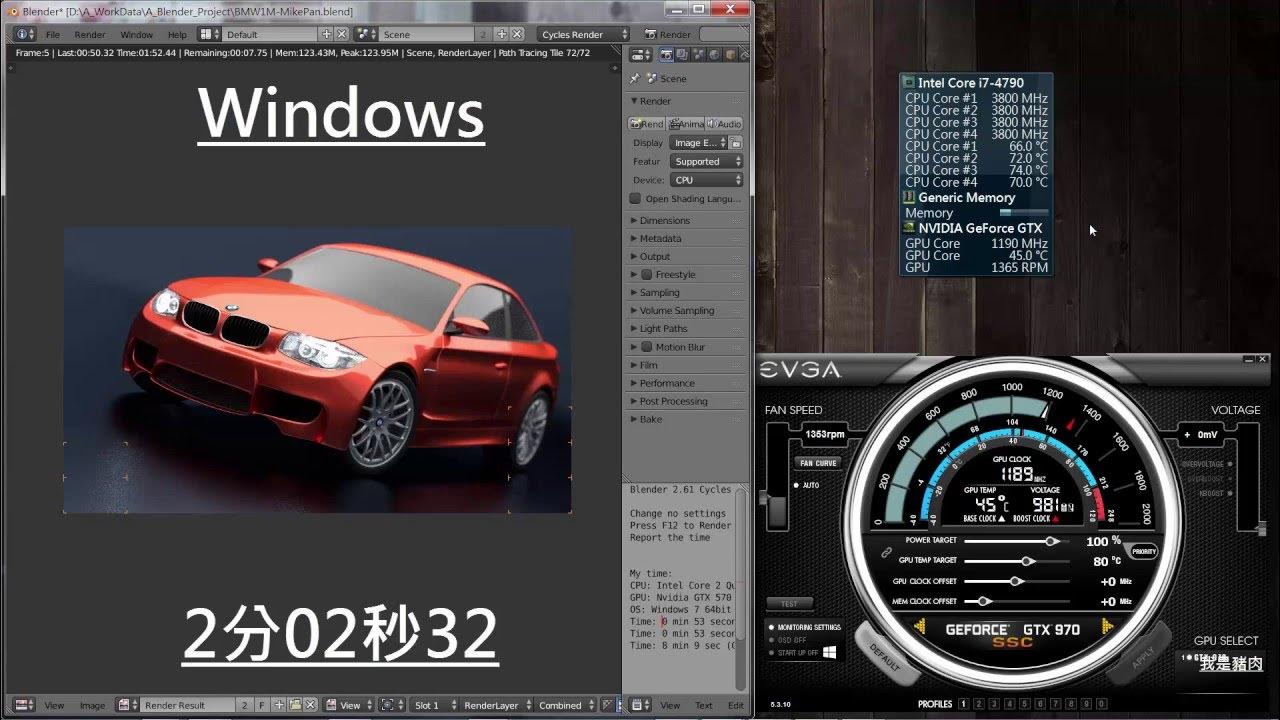Adjust the POWER TARGET slider
This screenshot has height=720, width=1280.
[1017, 541]
